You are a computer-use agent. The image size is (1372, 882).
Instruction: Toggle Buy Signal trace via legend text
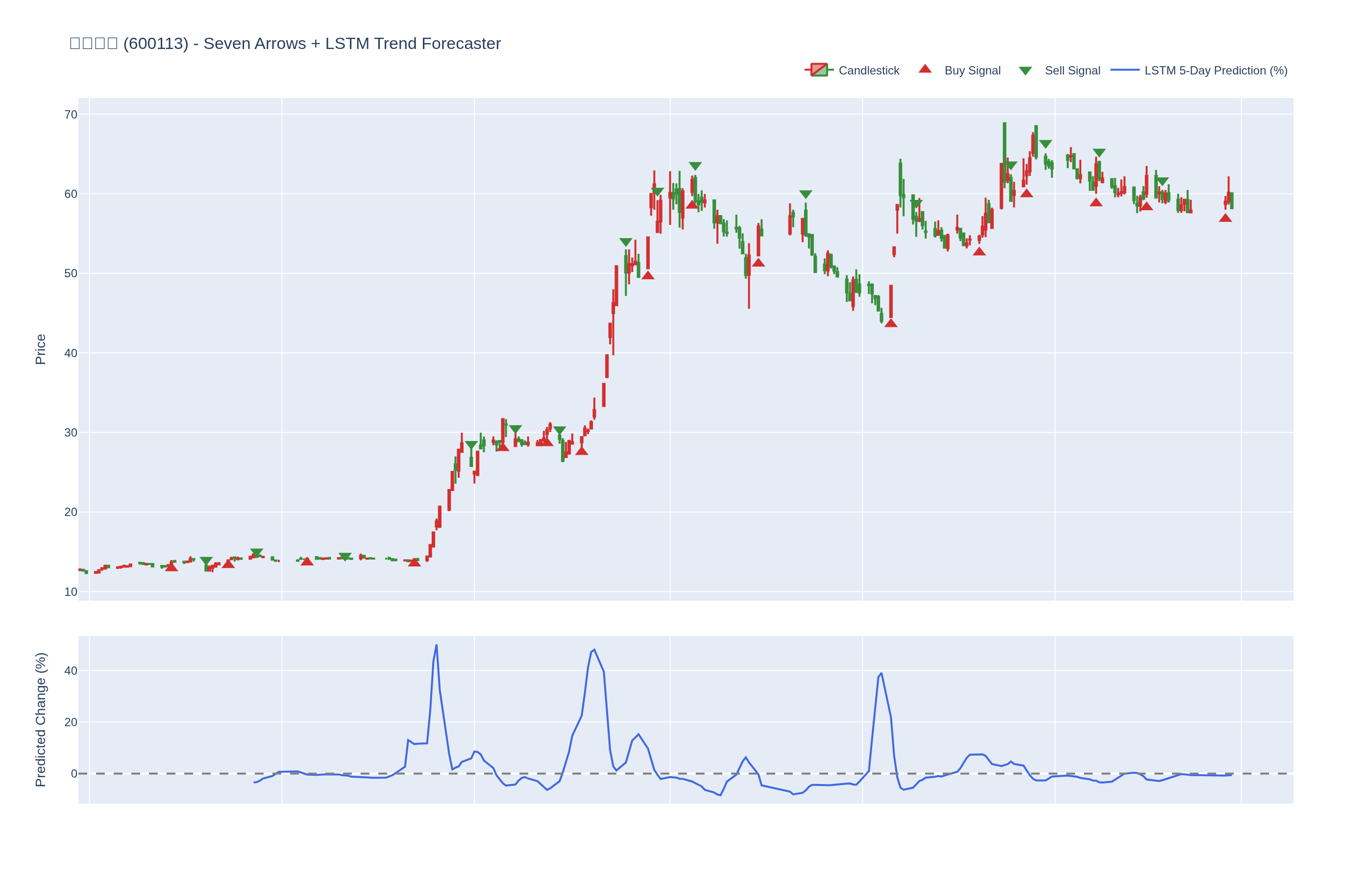[x=972, y=71]
